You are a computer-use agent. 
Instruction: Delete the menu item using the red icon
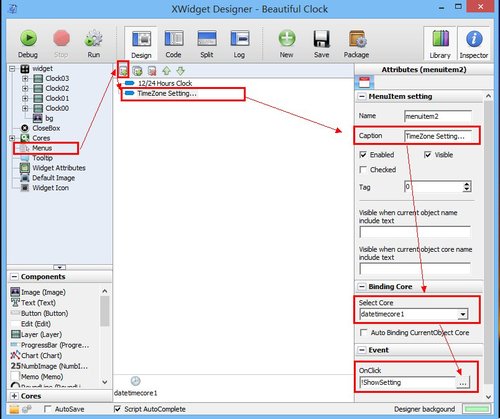point(152,71)
